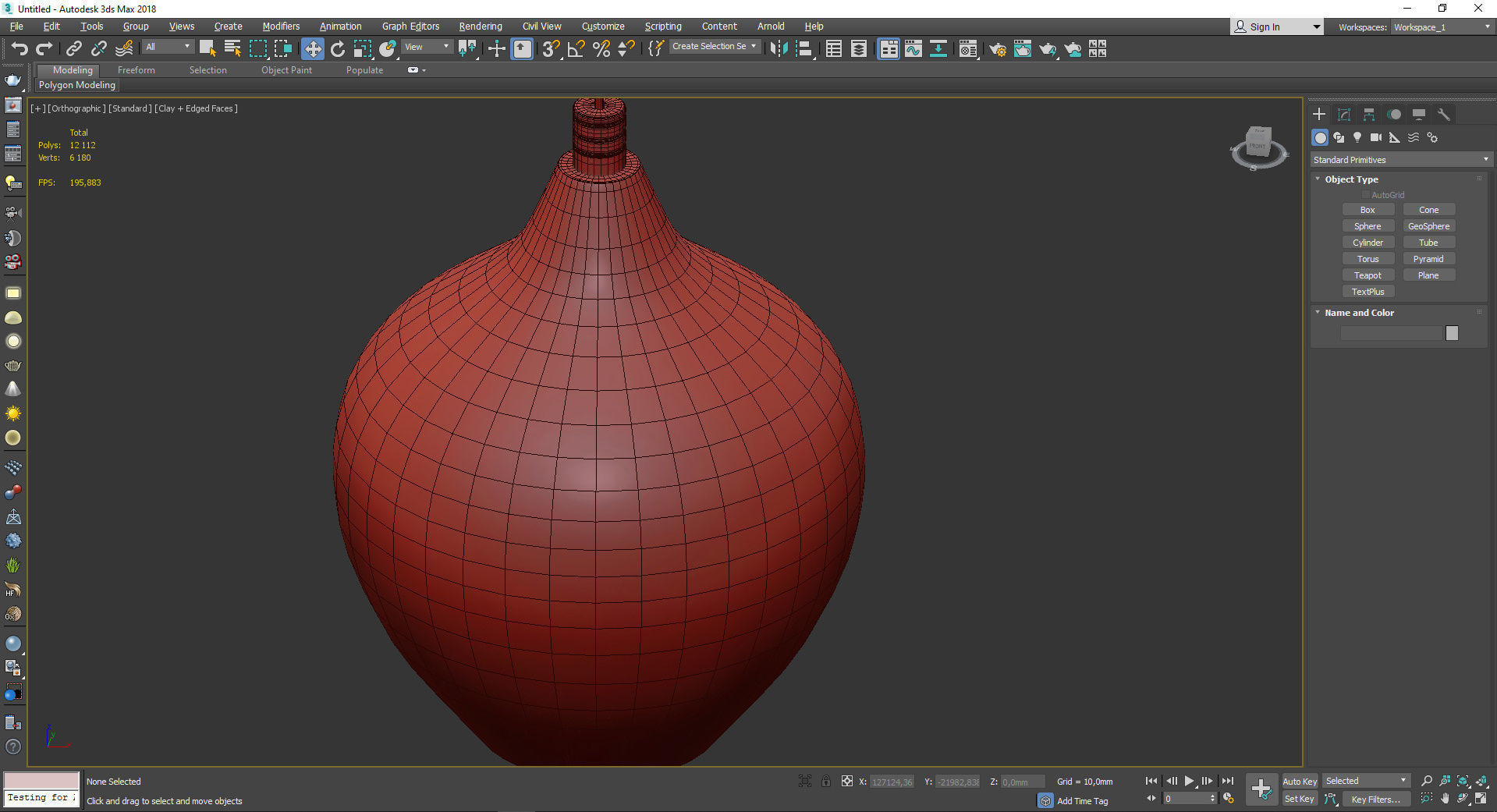The width and height of the screenshot is (1497, 812).
Task: Expand the Polygon Modeling panel
Action: [x=77, y=85]
